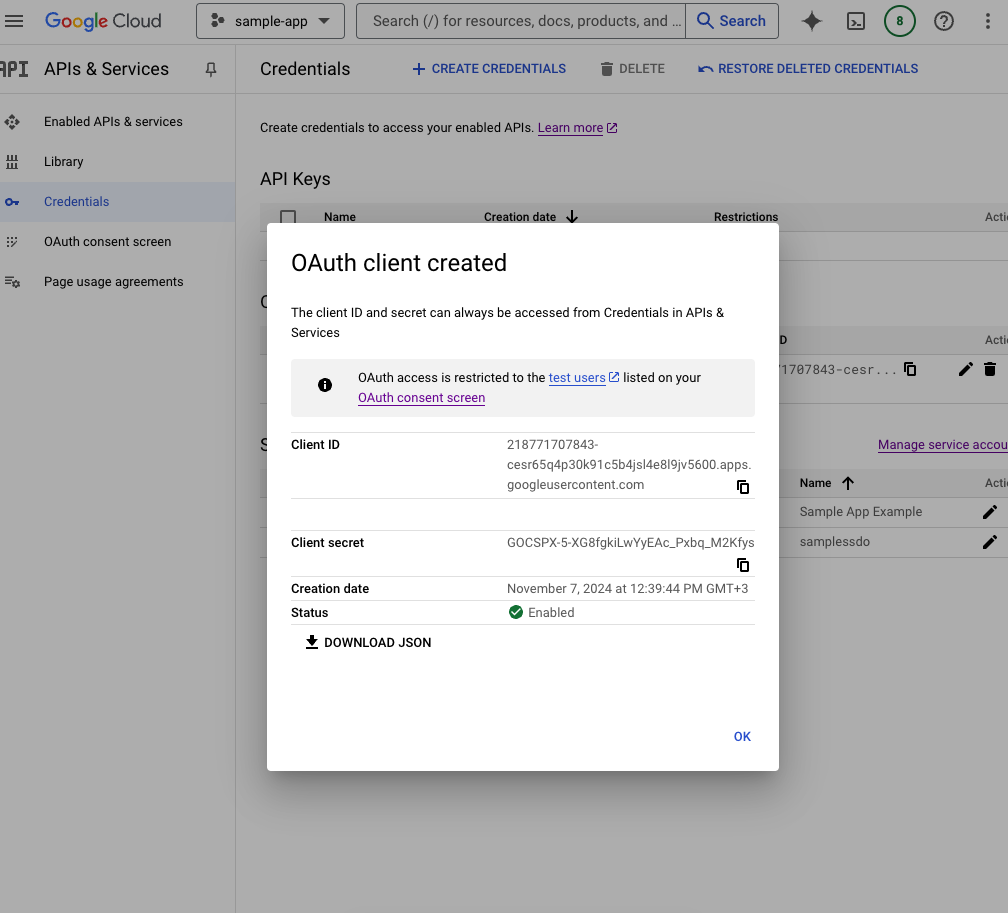The height and width of the screenshot is (913, 1008).
Task: Open the sample-app project selector dropdown
Action: click(x=270, y=21)
